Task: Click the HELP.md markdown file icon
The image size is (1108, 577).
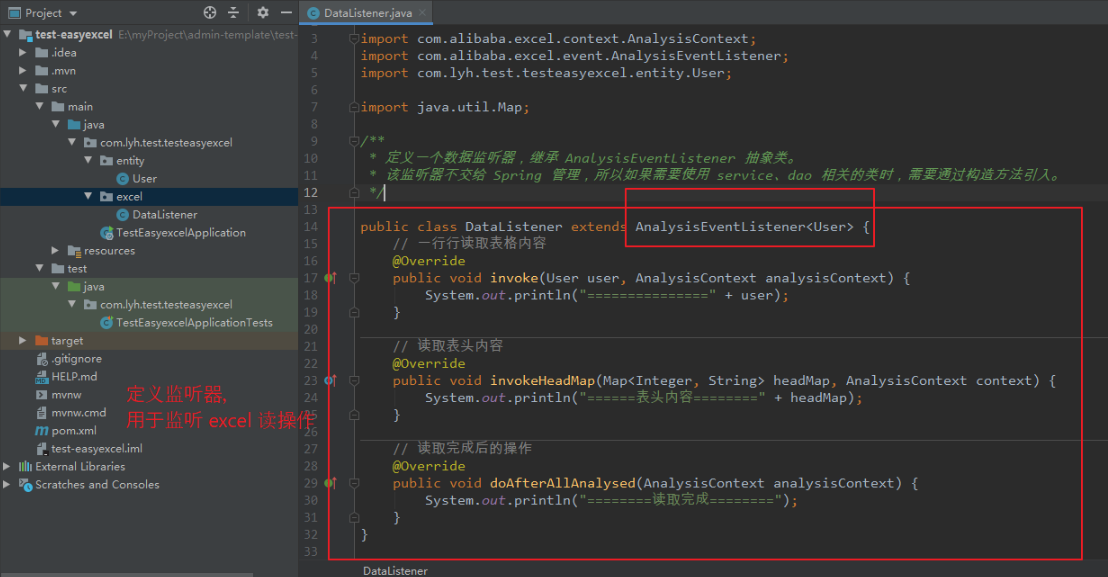Action: coord(42,377)
